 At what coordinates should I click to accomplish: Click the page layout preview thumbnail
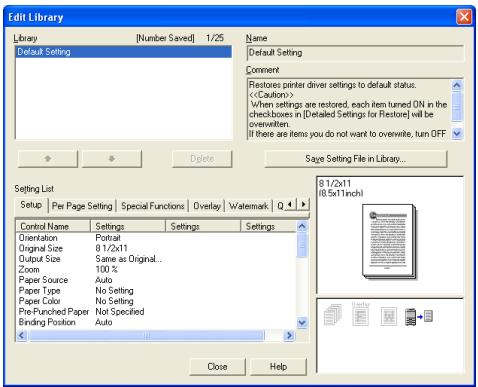click(389, 241)
